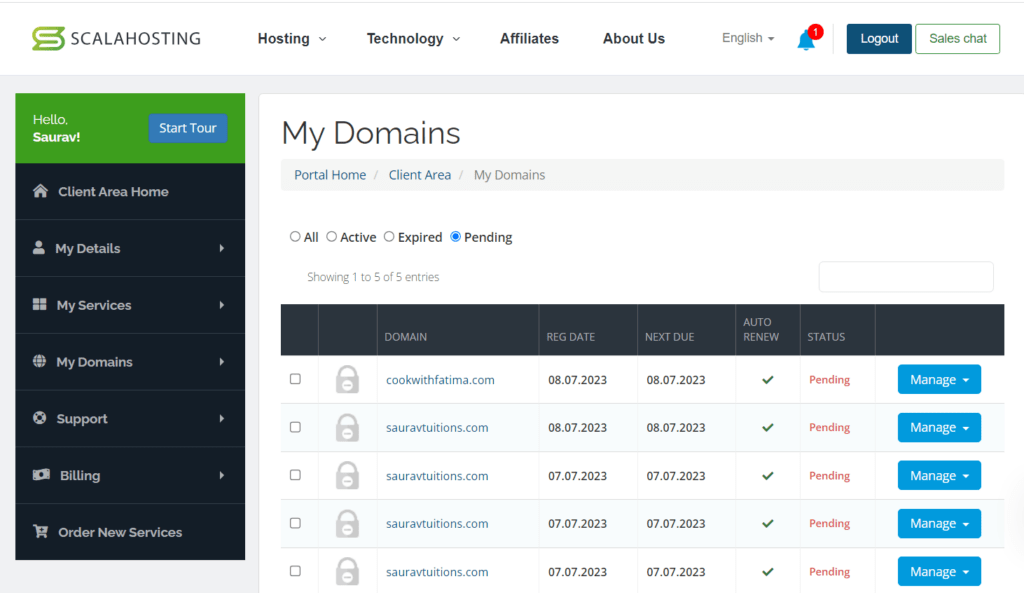1024x593 pixels.
Task: Open the notification bell
Action: (x=806, y=40)
